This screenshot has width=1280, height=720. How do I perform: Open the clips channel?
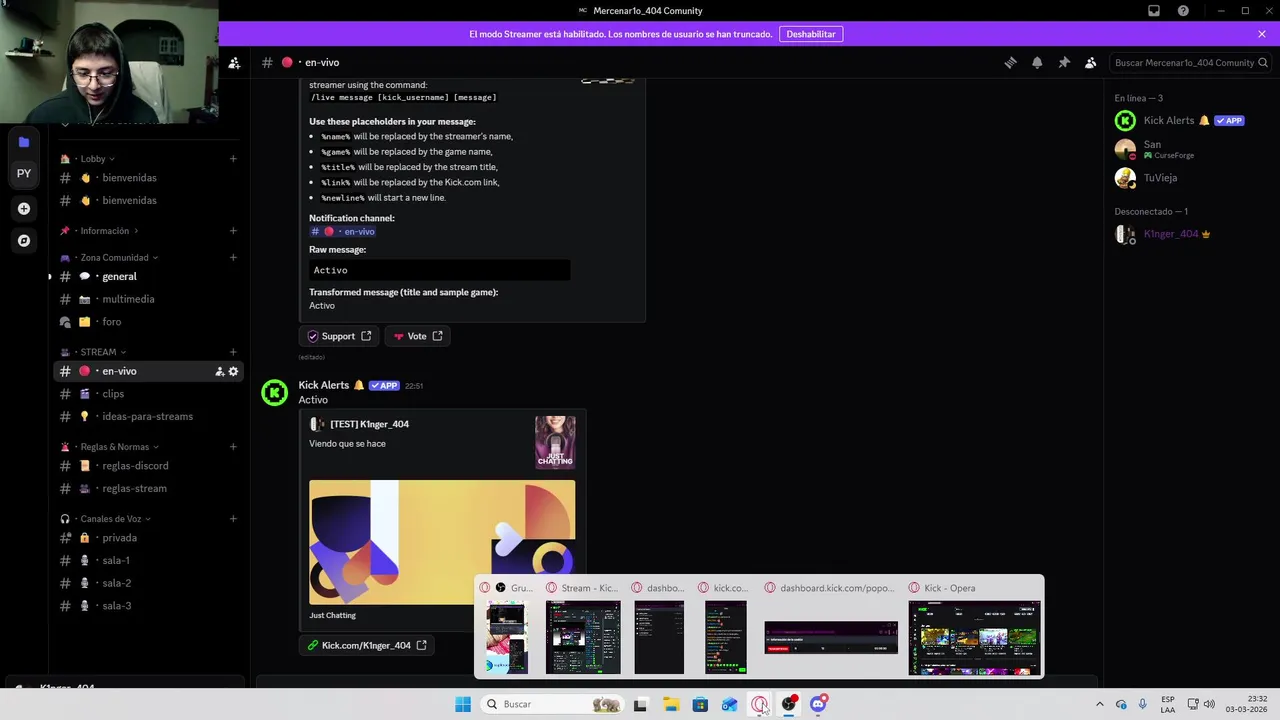pos(148,394)
